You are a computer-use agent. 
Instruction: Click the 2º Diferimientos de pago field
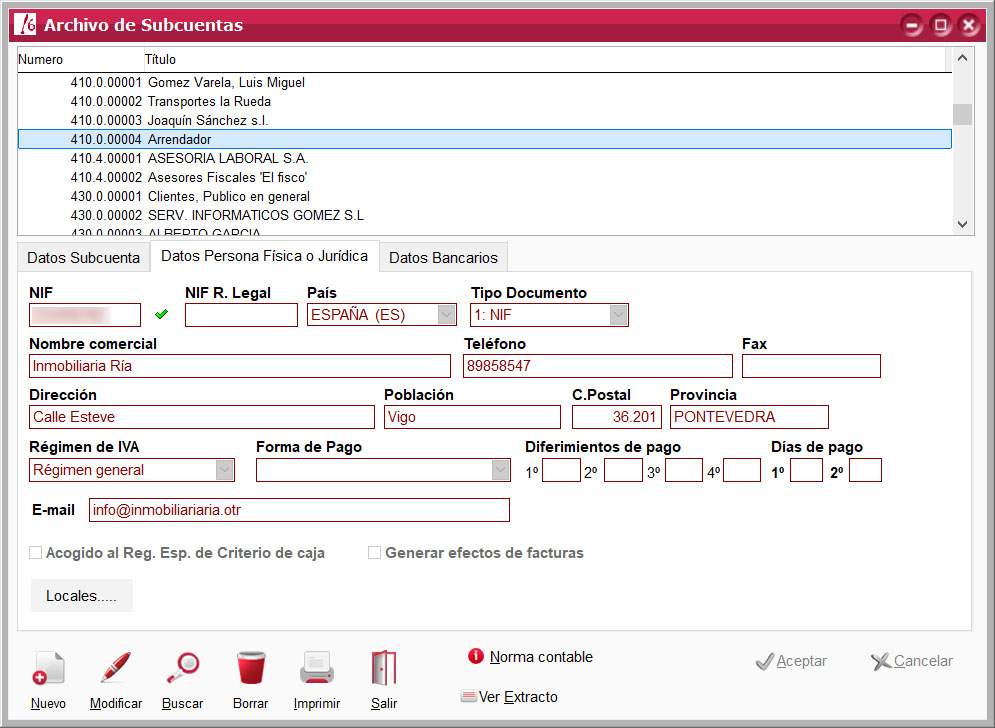(623, 470)
